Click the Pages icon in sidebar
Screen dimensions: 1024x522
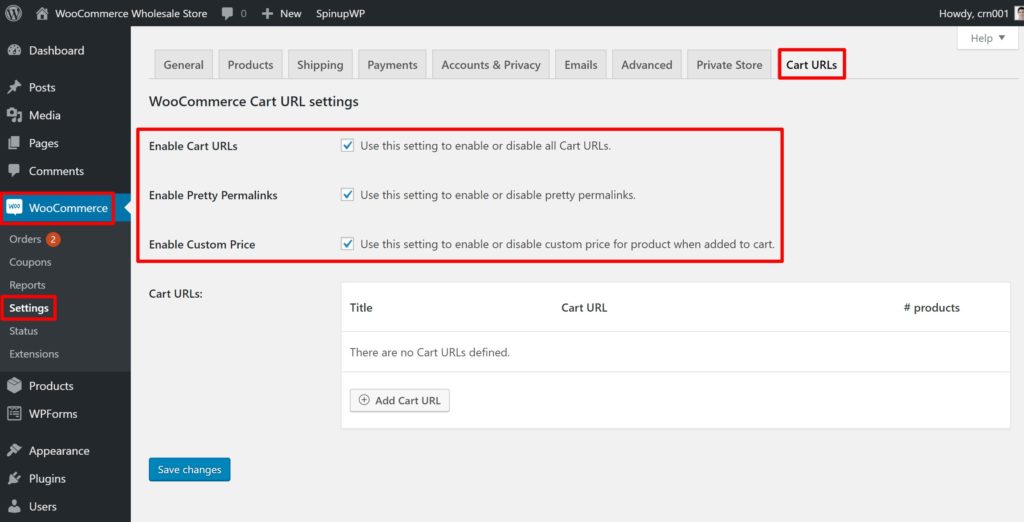point(14,143)
